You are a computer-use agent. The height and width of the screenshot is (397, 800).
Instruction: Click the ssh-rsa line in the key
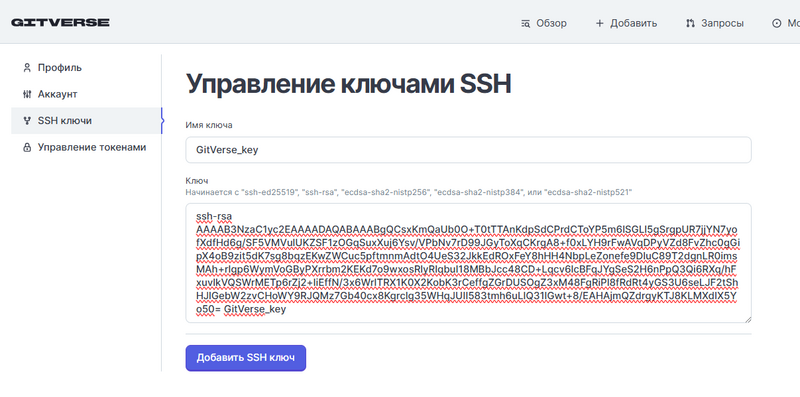[214, 216]
